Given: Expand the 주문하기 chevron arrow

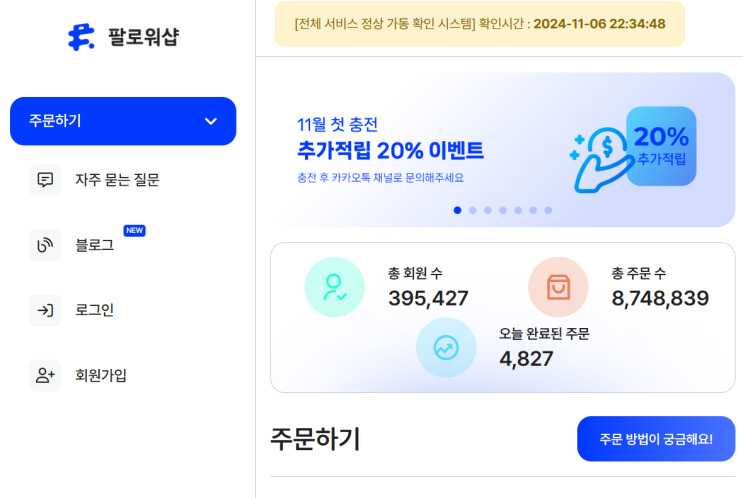Looking at the screenshot, I should (210, 121).
